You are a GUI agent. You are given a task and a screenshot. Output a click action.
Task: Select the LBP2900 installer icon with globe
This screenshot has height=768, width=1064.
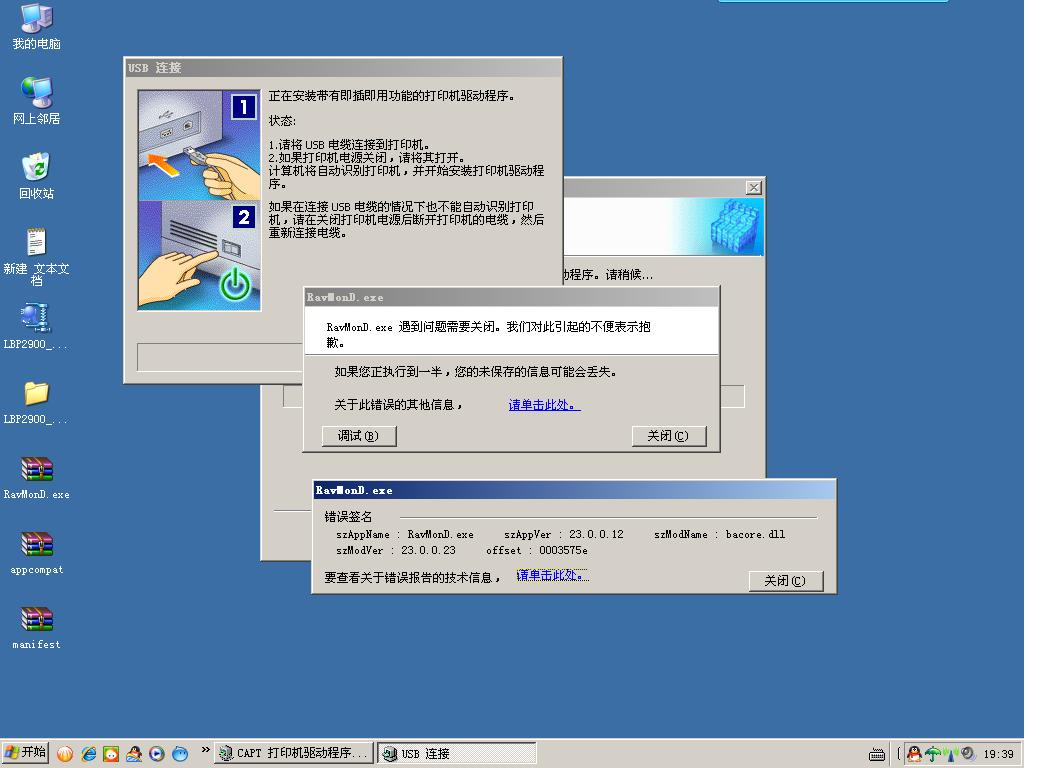pos(35,326)
